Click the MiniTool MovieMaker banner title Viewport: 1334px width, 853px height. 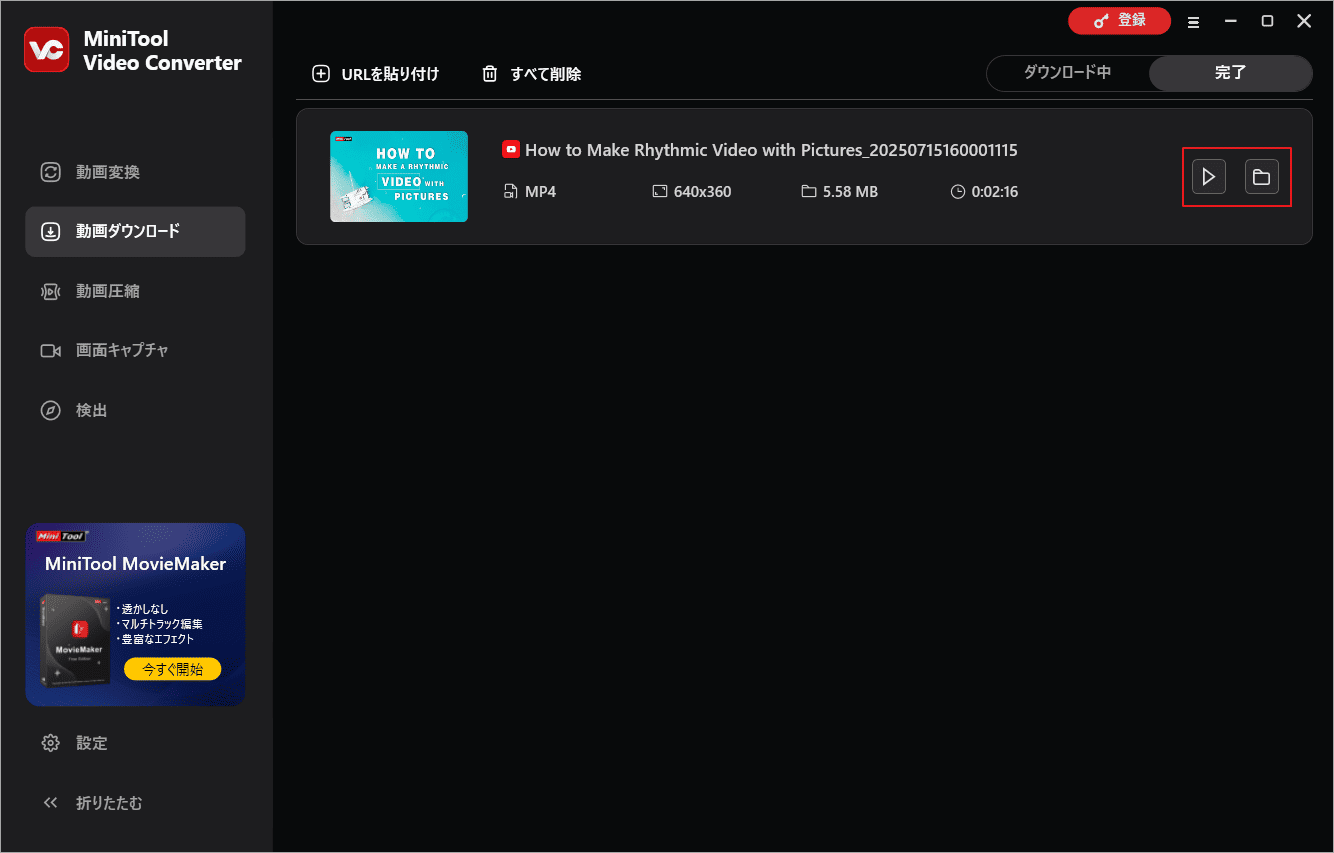tap(135, 564)
